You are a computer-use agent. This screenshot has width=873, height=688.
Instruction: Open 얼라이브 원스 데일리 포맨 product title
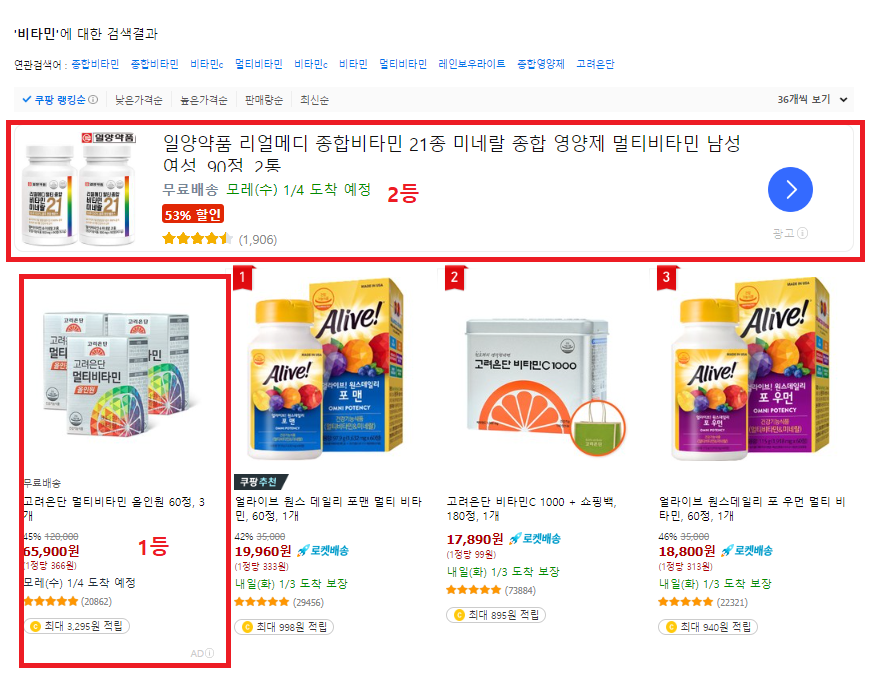point(328,509)
